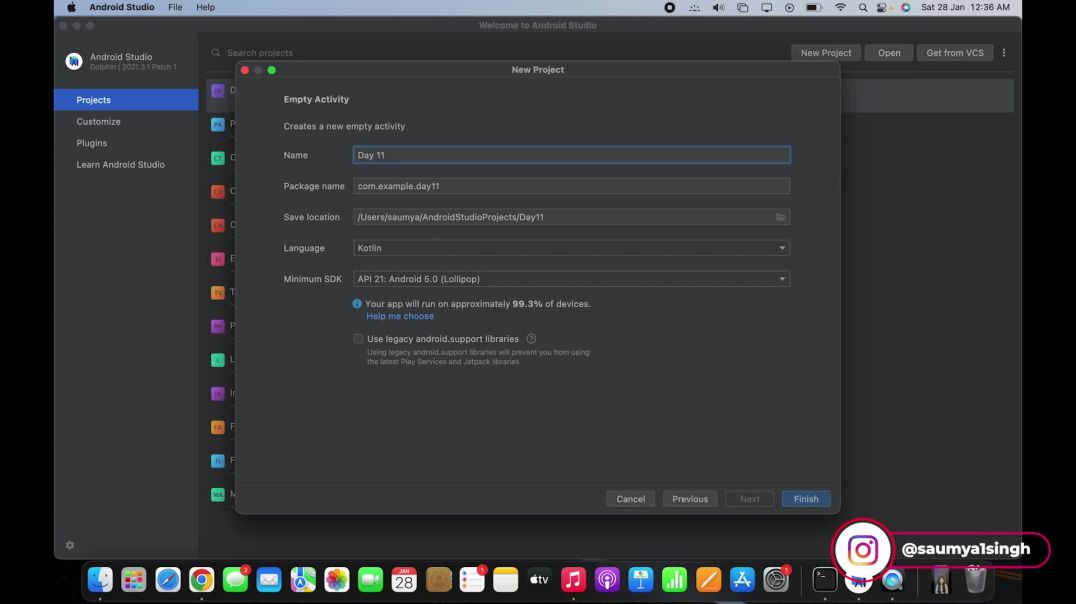Open the File menu

pos(175,7)
